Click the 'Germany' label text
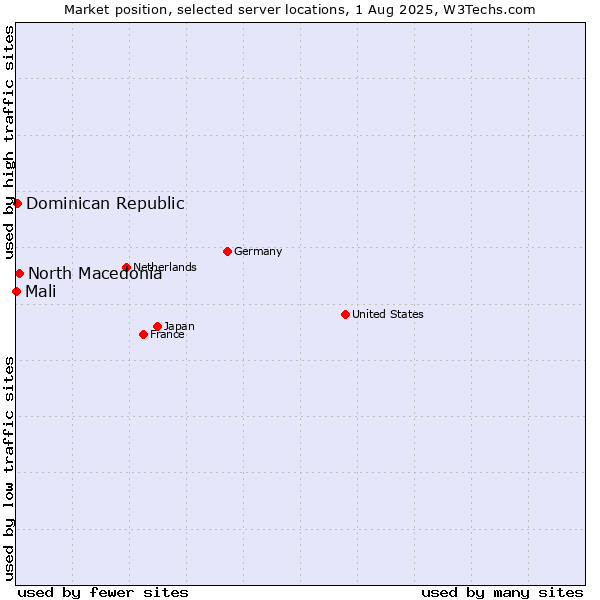600x600 pixels. tap(258, 251)
